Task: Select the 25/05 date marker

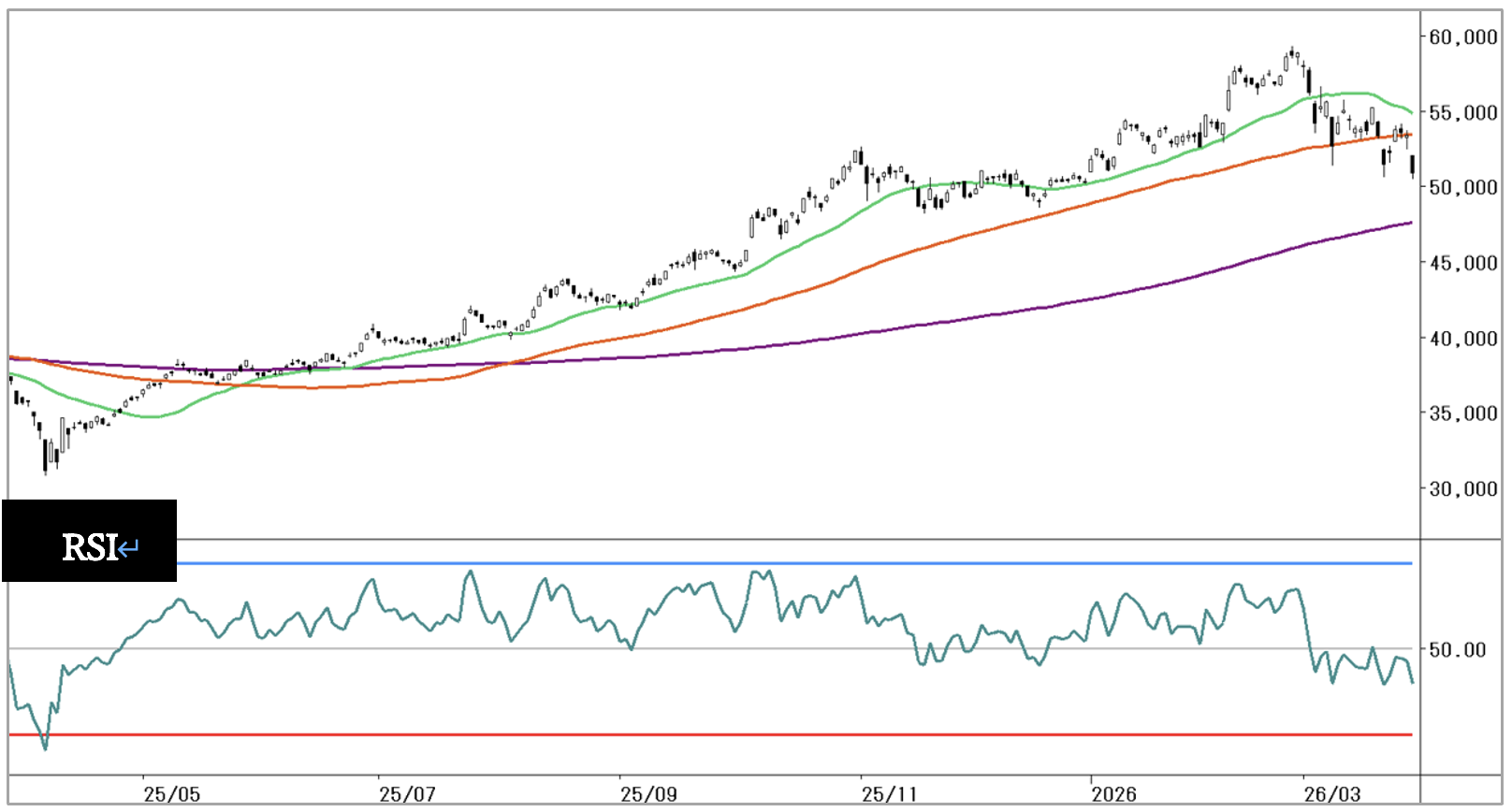Action: pos(171,794)
